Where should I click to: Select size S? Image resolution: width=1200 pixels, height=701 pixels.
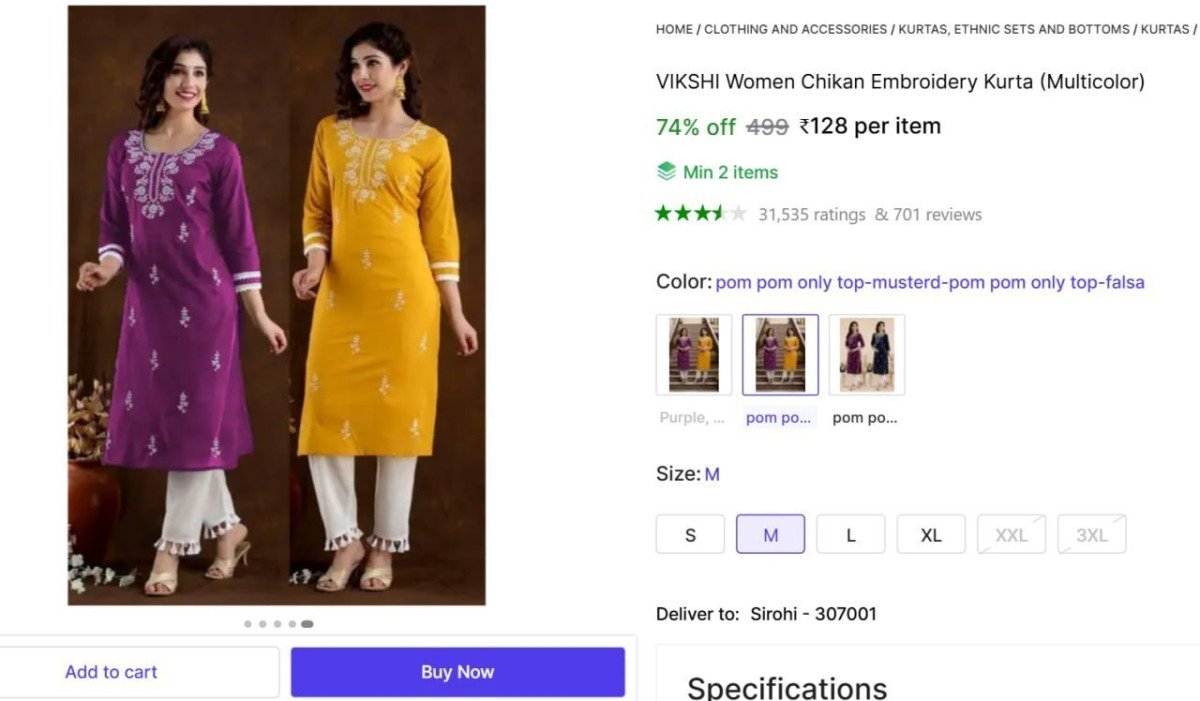pos(690,534)
